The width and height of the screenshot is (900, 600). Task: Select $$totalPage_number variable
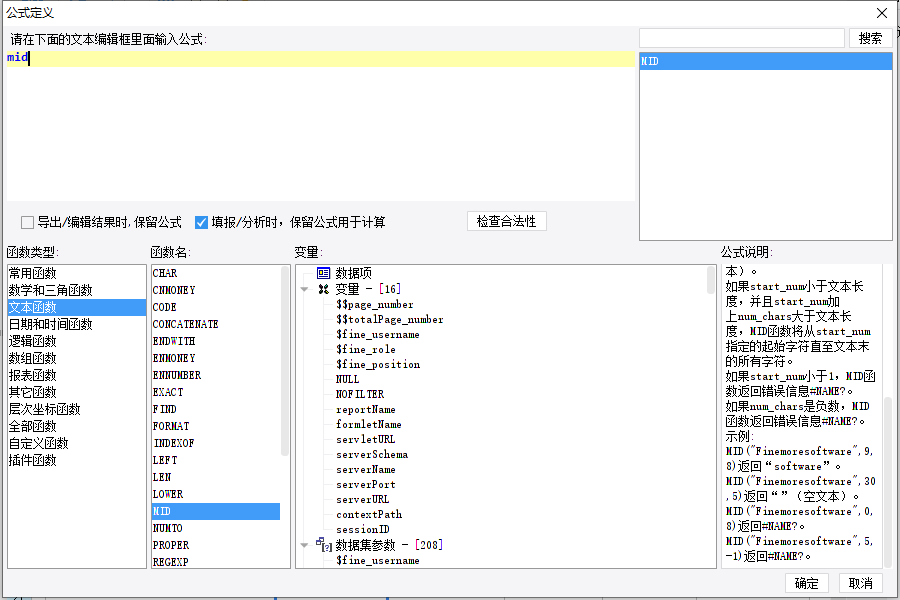(390, 319)
